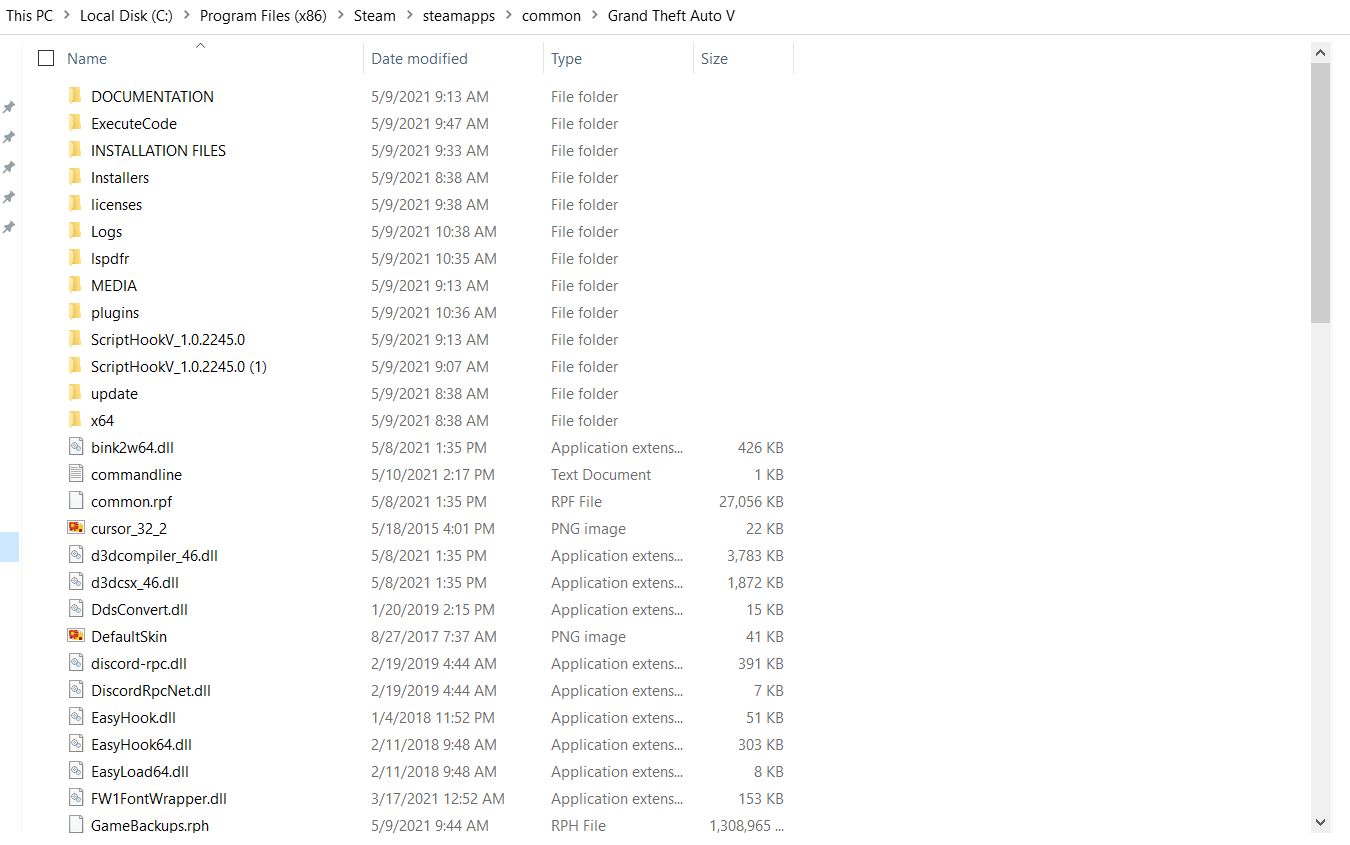Viewport: 1350px width, 845px height.
Task: Select the Installers folder icon
Action: [75, 177]
